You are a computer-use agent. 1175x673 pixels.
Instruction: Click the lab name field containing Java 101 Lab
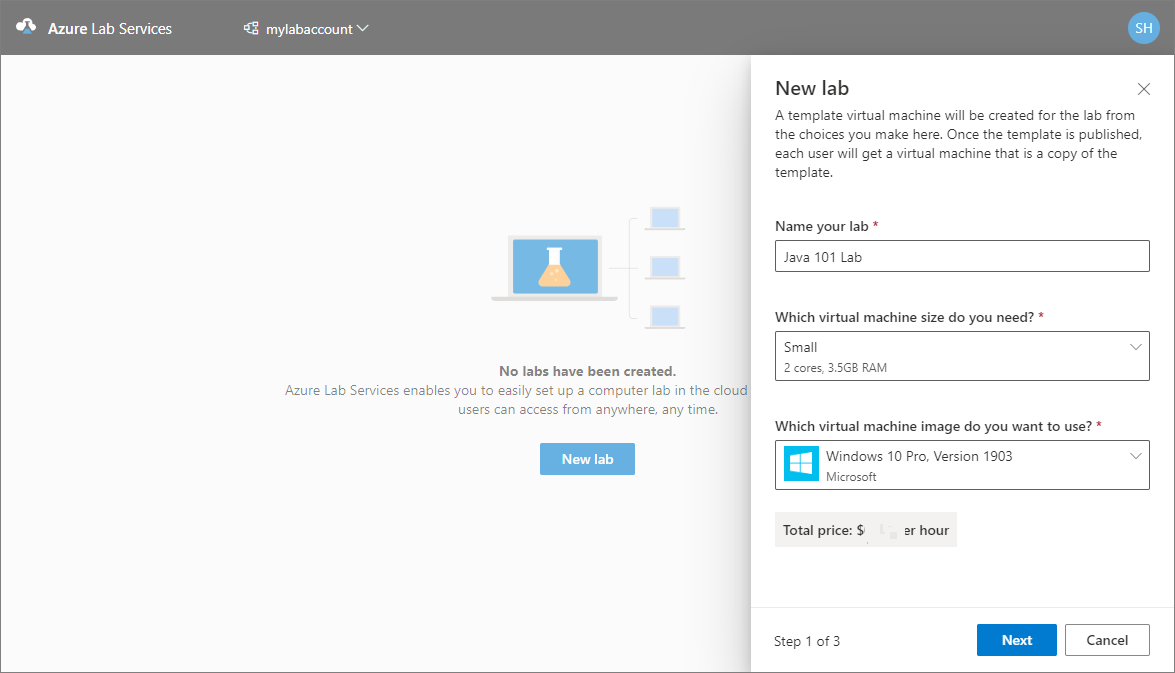[x=962, y=256]
